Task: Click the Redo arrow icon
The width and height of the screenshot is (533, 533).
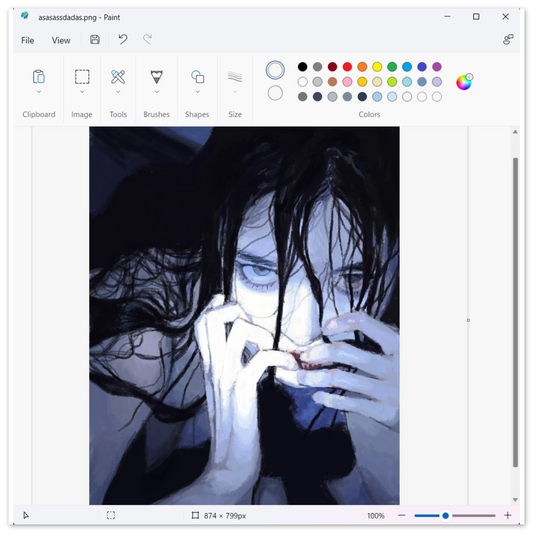Action: [x=148, y=39]
